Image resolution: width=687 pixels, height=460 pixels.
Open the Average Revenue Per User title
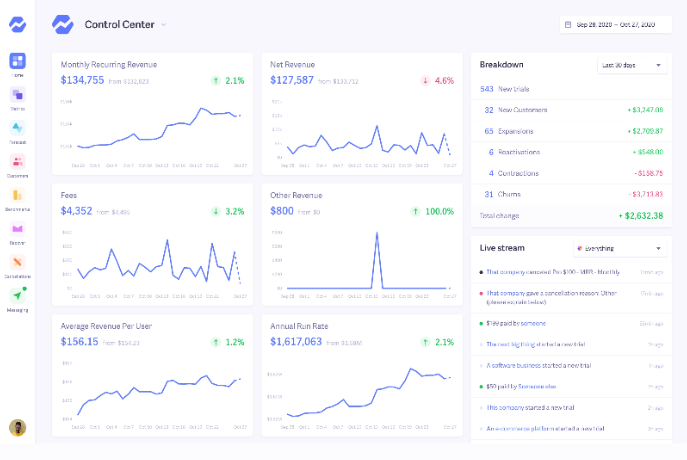click(x=106, y=326)
